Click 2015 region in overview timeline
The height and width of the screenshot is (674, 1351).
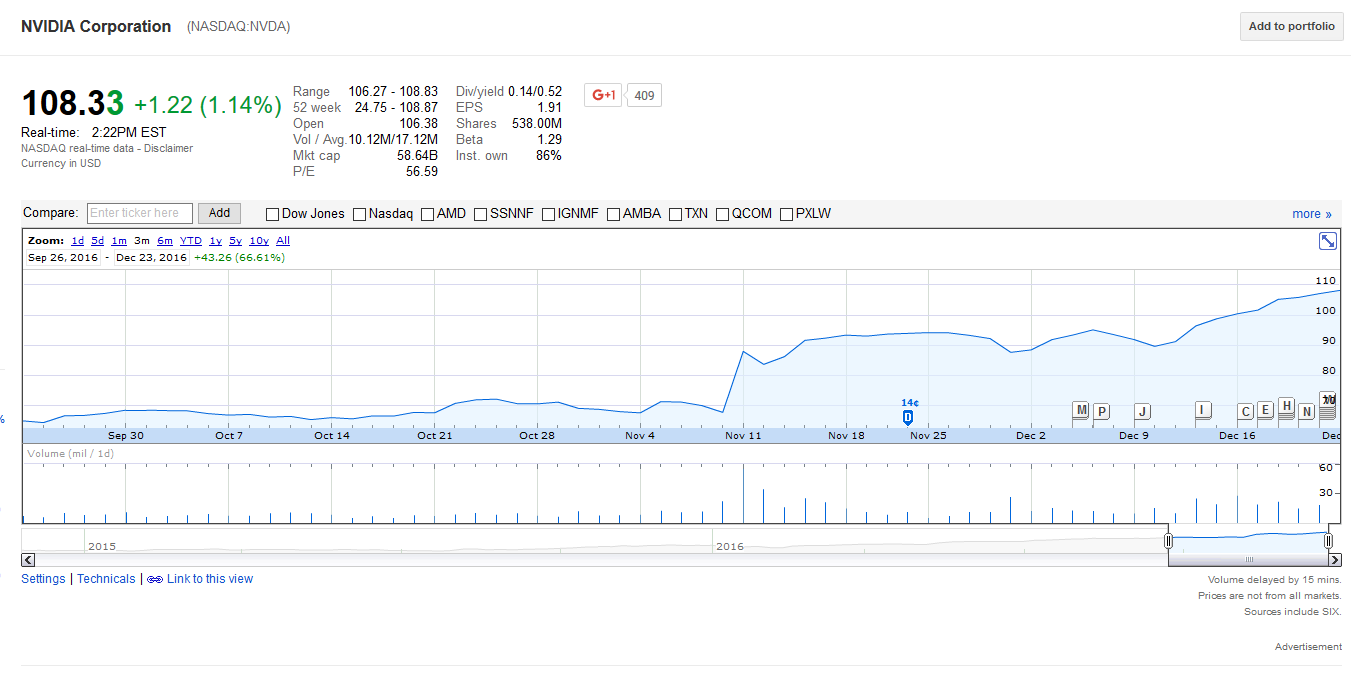(102, 546)
